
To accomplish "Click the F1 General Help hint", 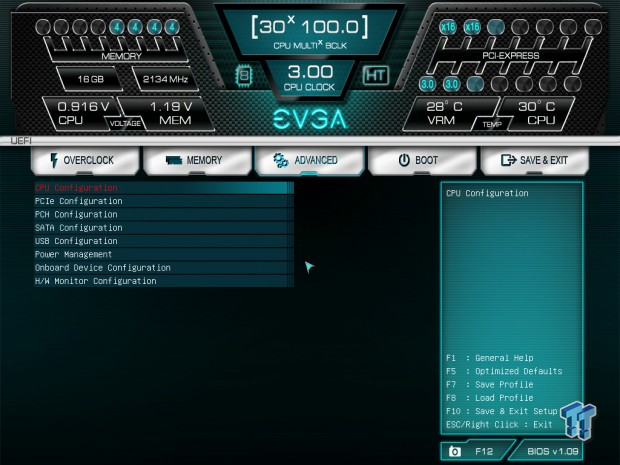I will (490, 358).
